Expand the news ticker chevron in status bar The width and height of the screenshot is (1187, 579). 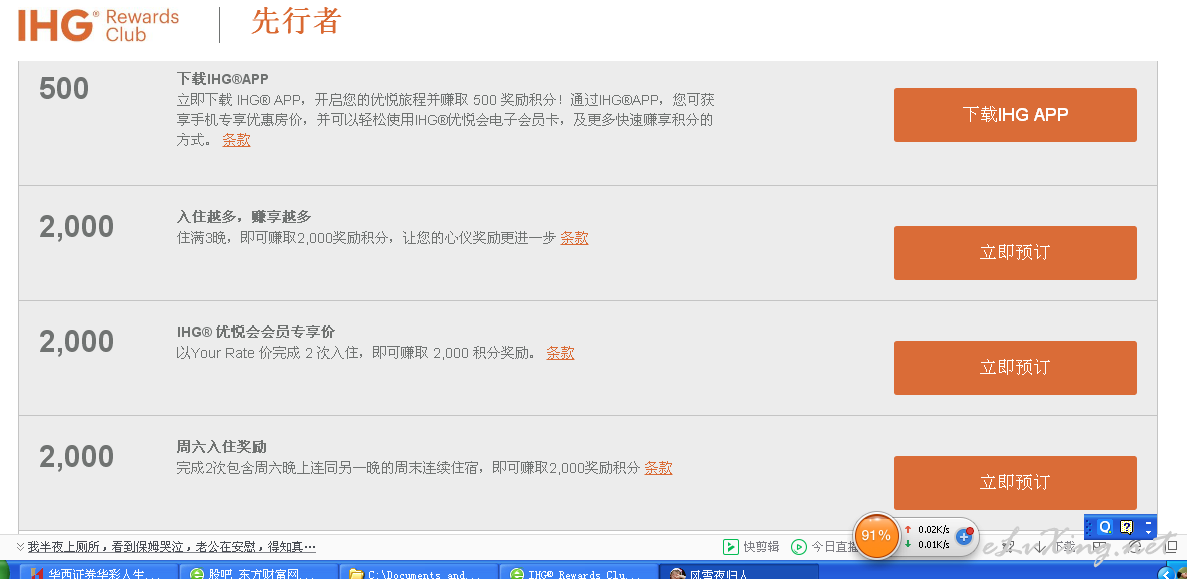click(20, 546)
